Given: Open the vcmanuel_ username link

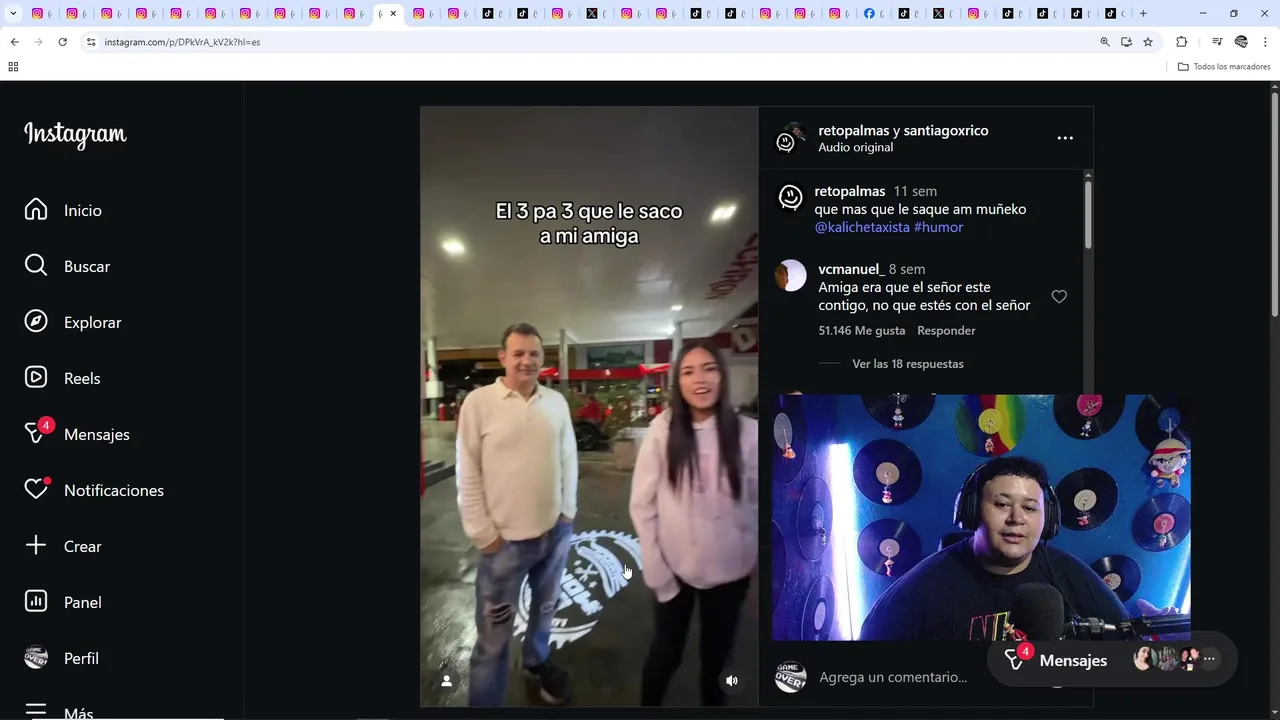Looking at the screenshot, I should click(851, 269).
